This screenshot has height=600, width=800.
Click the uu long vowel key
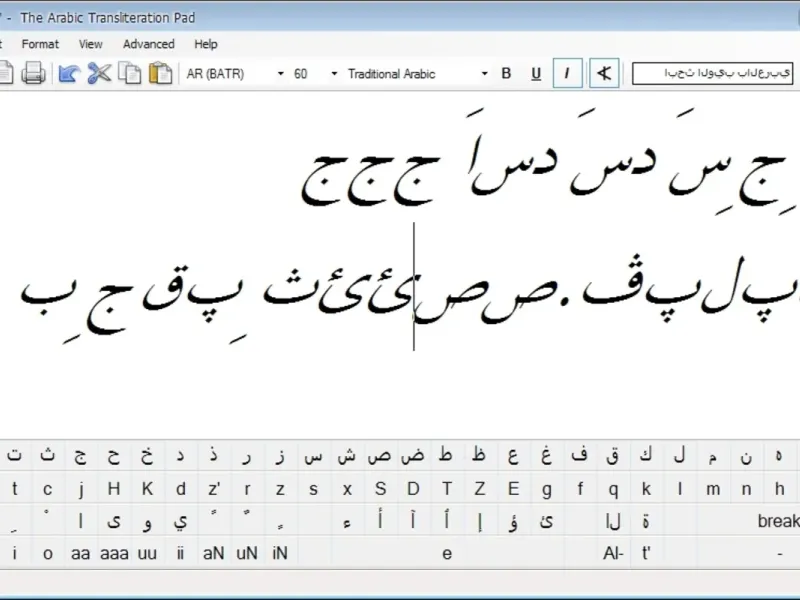147,554
